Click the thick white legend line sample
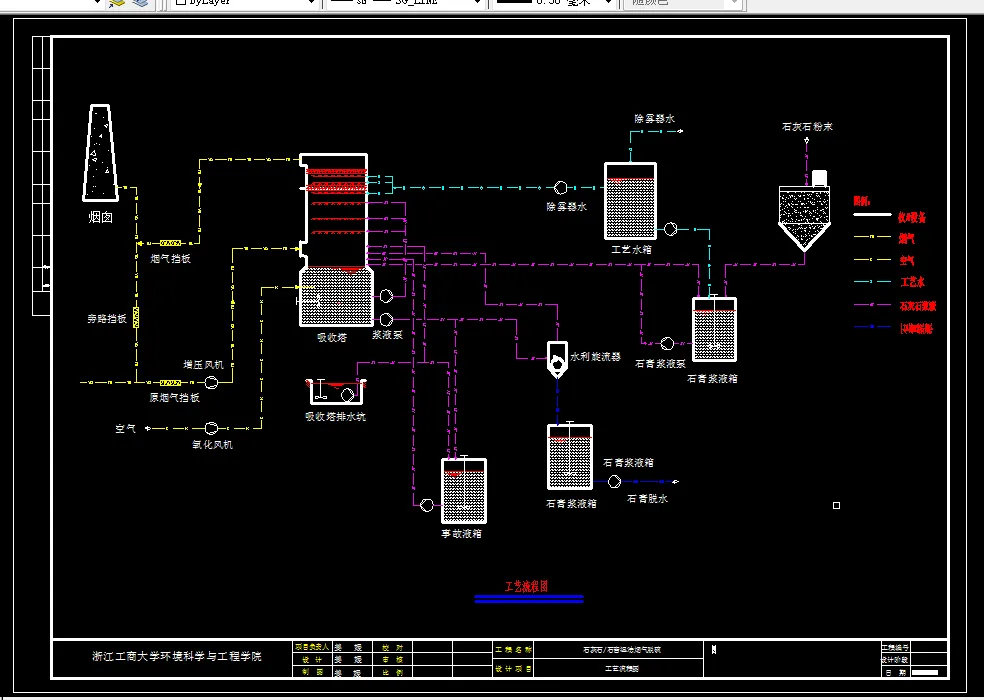The image size is (984, 700). [872, 215]
